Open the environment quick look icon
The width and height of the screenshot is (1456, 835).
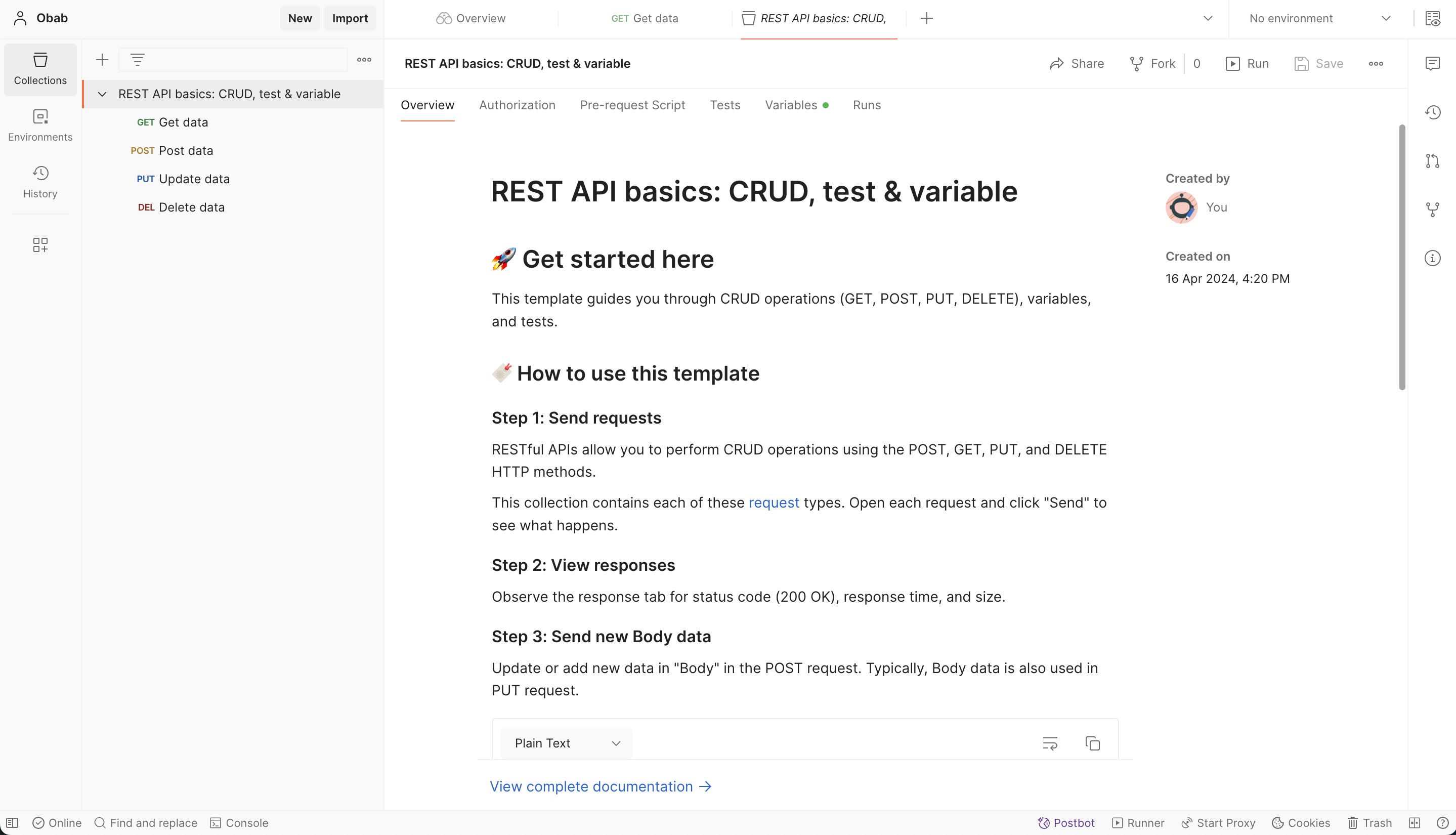pyautogui.click(x=1433, y=18)
